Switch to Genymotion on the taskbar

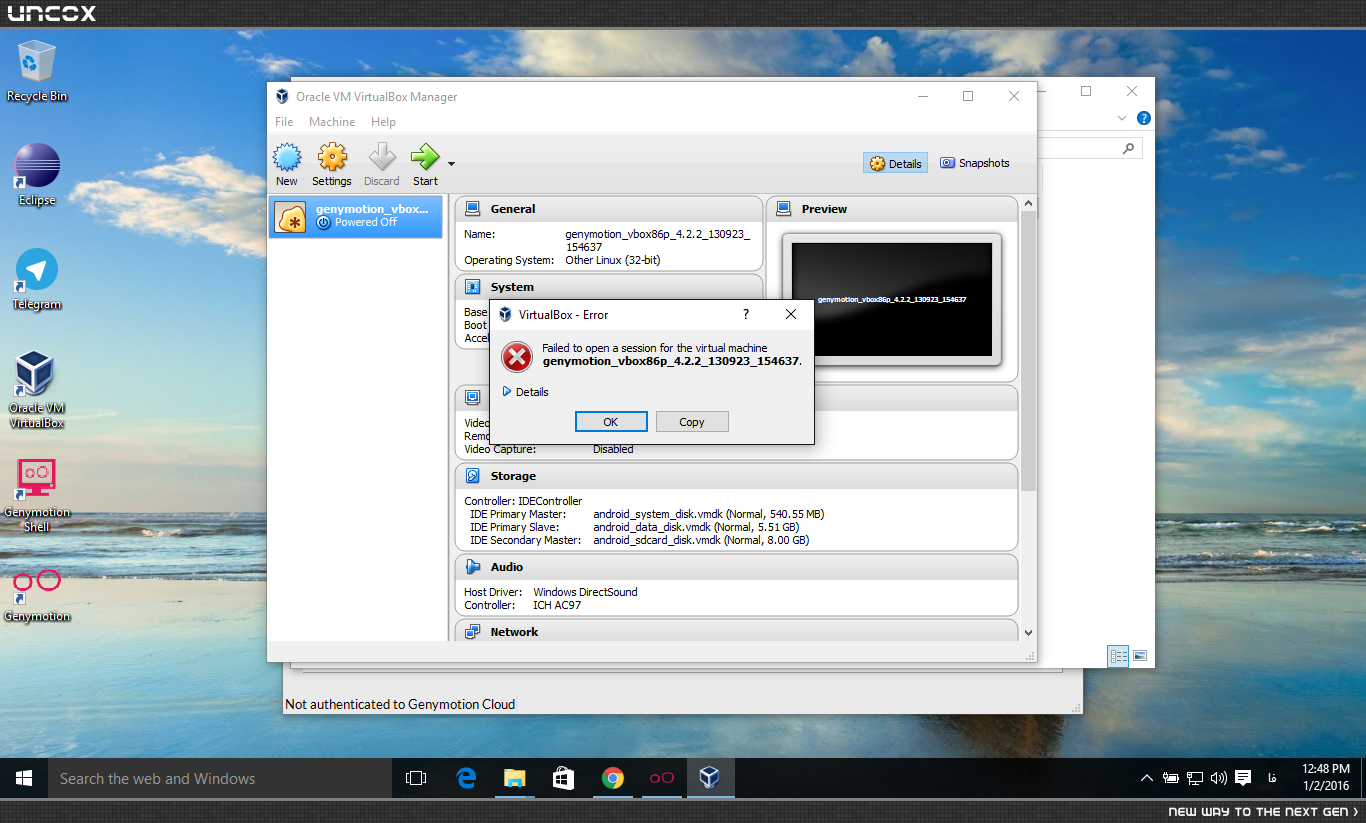(661, 778)
